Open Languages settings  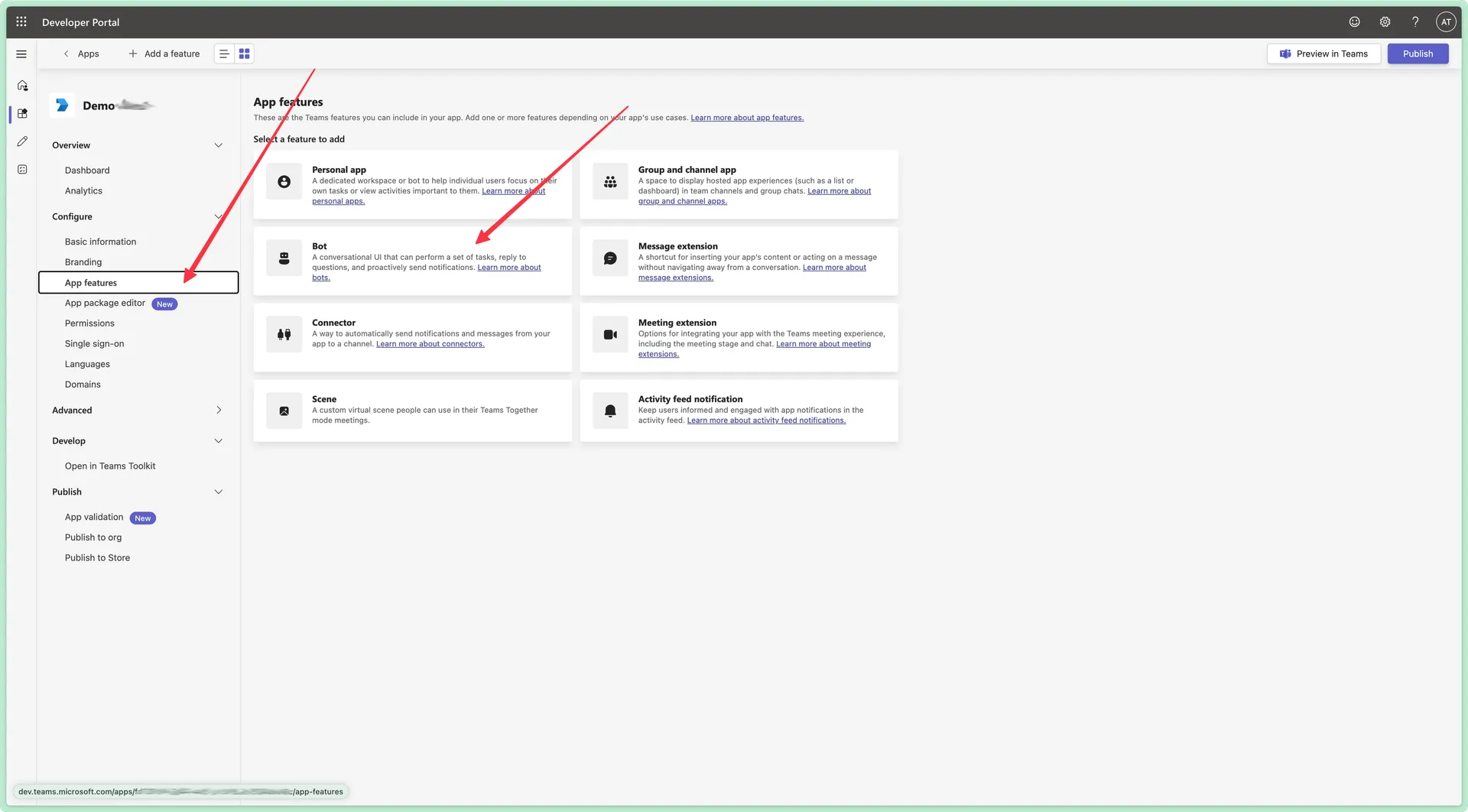[x=87, y=365]
